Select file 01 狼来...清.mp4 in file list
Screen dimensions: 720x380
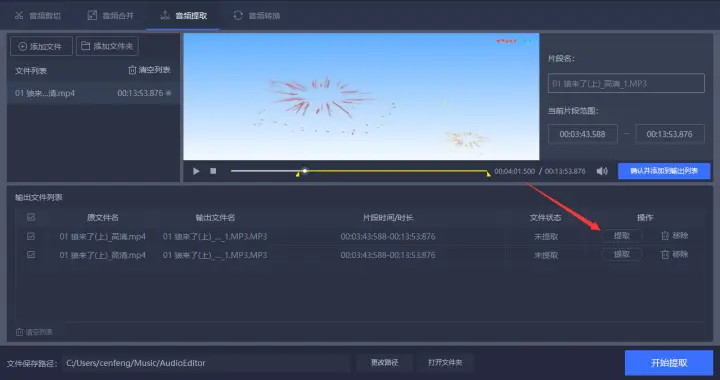click(93, 93)
